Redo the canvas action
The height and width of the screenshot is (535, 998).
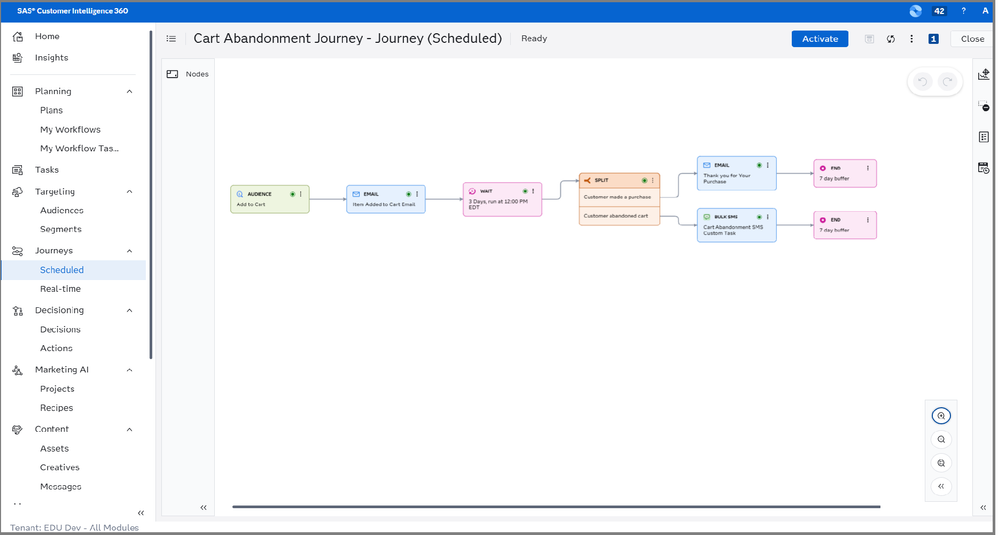pyautogui.click(x=948, y=81)
